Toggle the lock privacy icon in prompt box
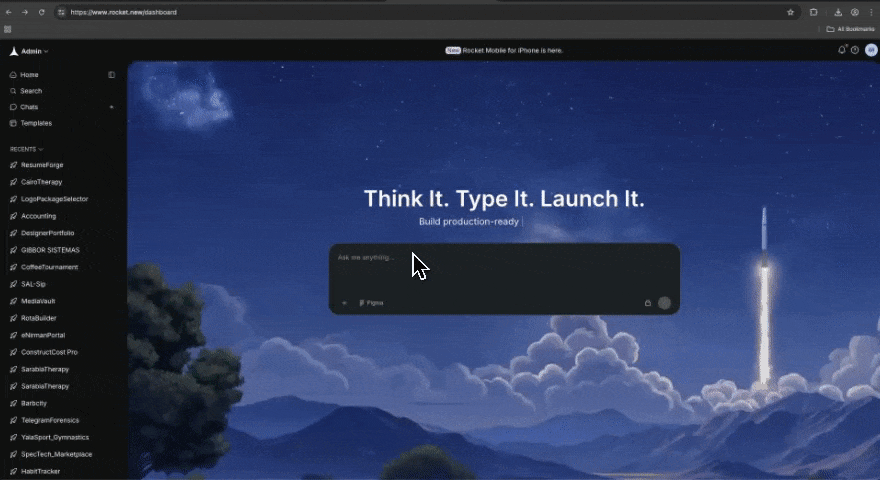The height and width of the screenshot is (480, 880). click(x=648, y=303)
